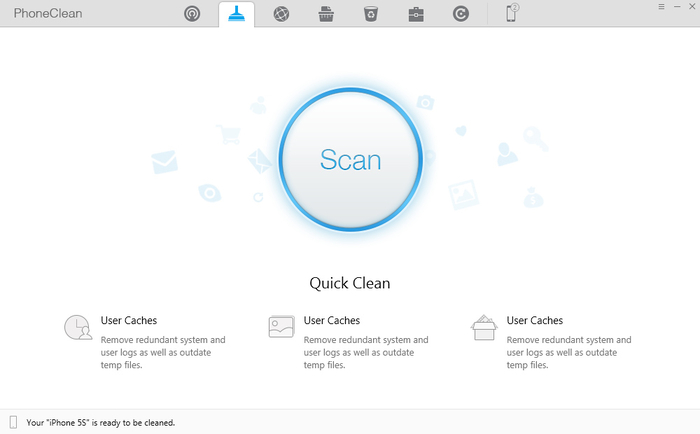Open the Internet Clean globe tab
700x434 pixels.
pyautogui.click(x=281, y=14)
